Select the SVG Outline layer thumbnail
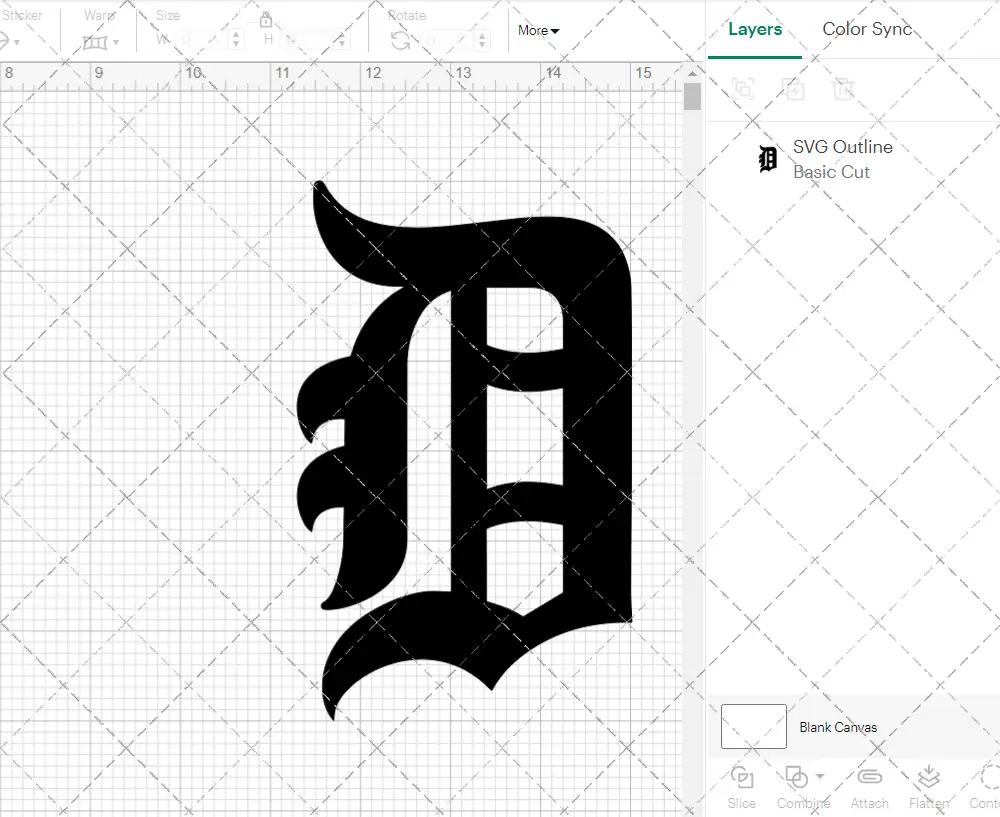Viewport: 1000px width, 817px height. pos(768,159)
